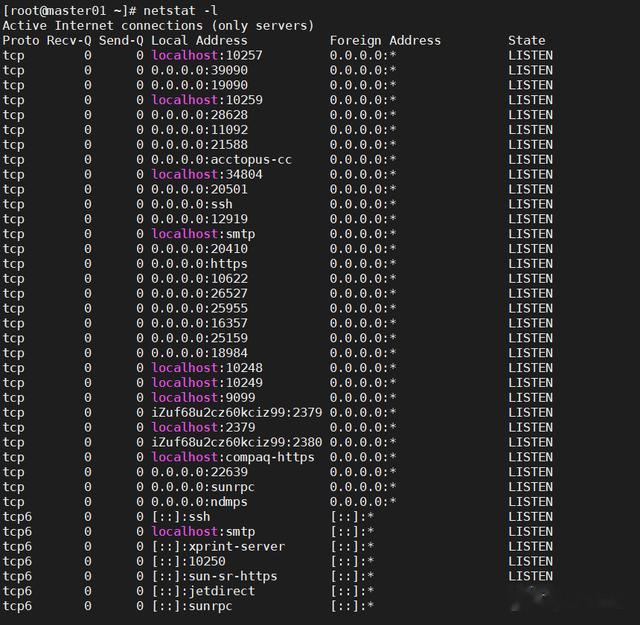Viewport: 640px width, 625px height.
Task: Select the '0.0.0.0:acctopus-cc' address
Action: click(x=222, y=160)
